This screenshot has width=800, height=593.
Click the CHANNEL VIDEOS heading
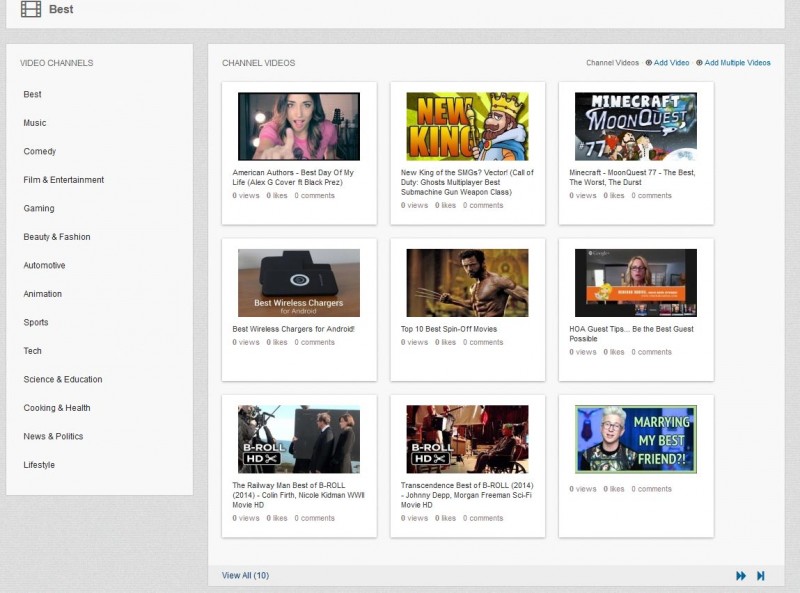259,63
